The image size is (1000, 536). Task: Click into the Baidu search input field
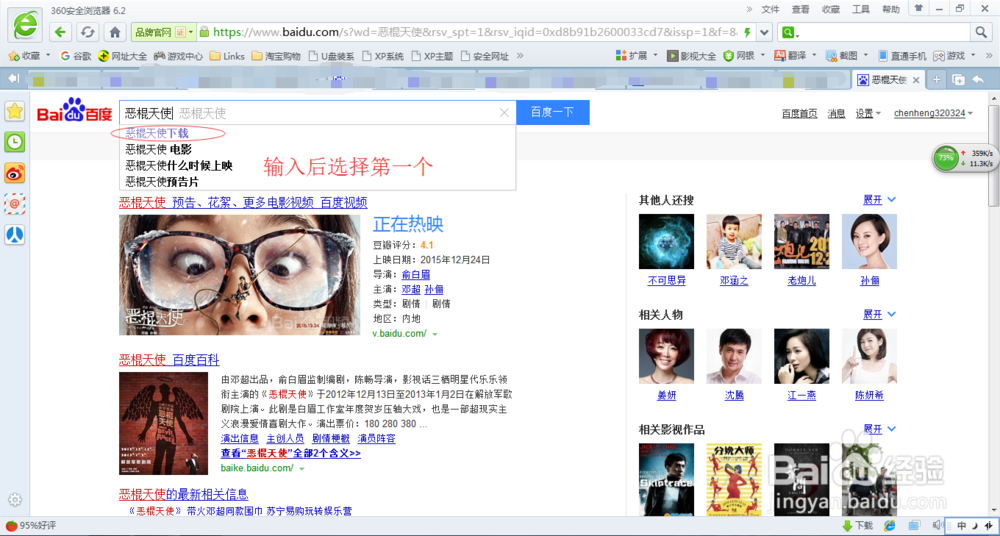[317, 113]
